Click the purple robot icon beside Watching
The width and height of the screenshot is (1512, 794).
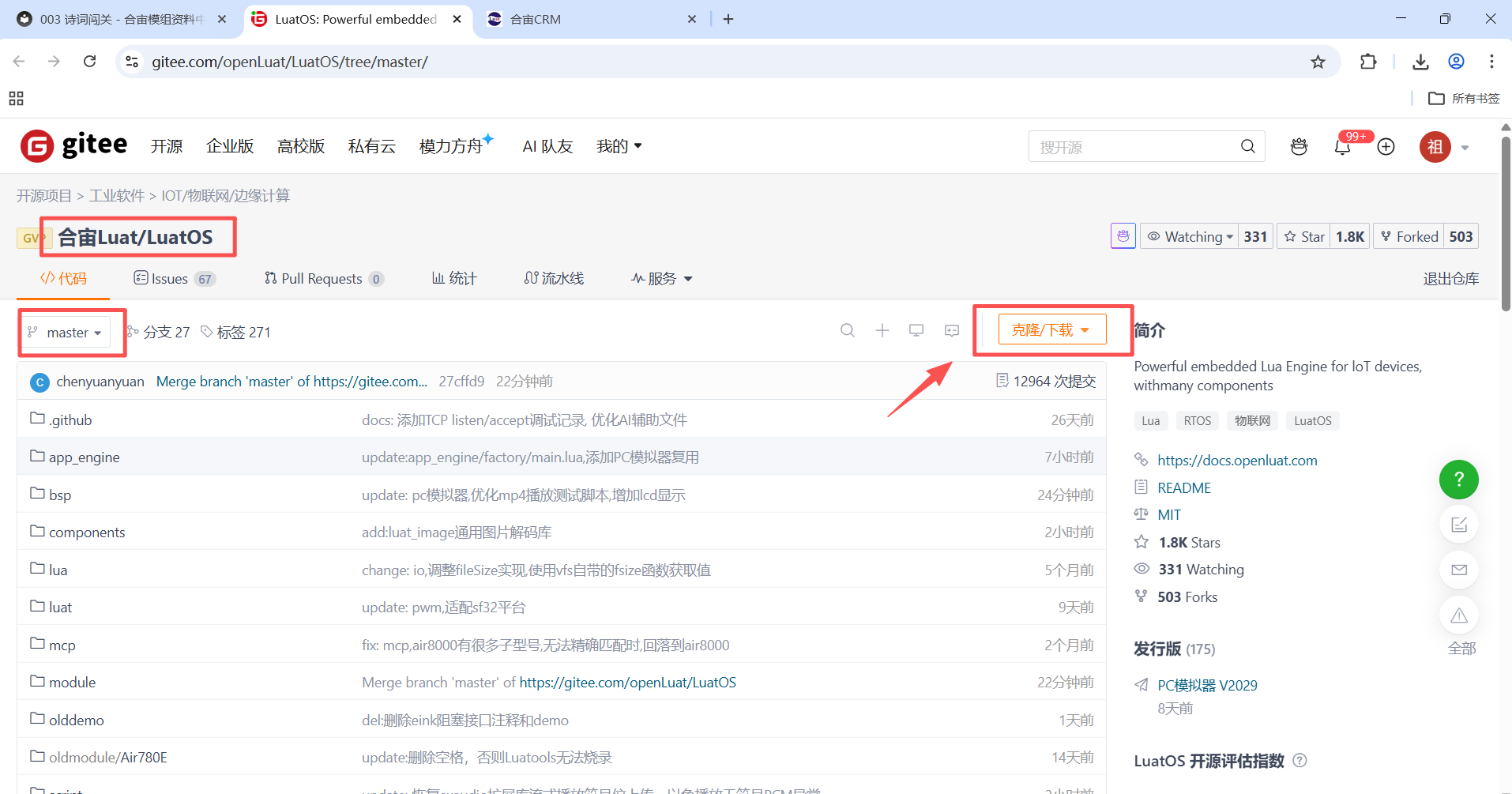[1123, 236]
